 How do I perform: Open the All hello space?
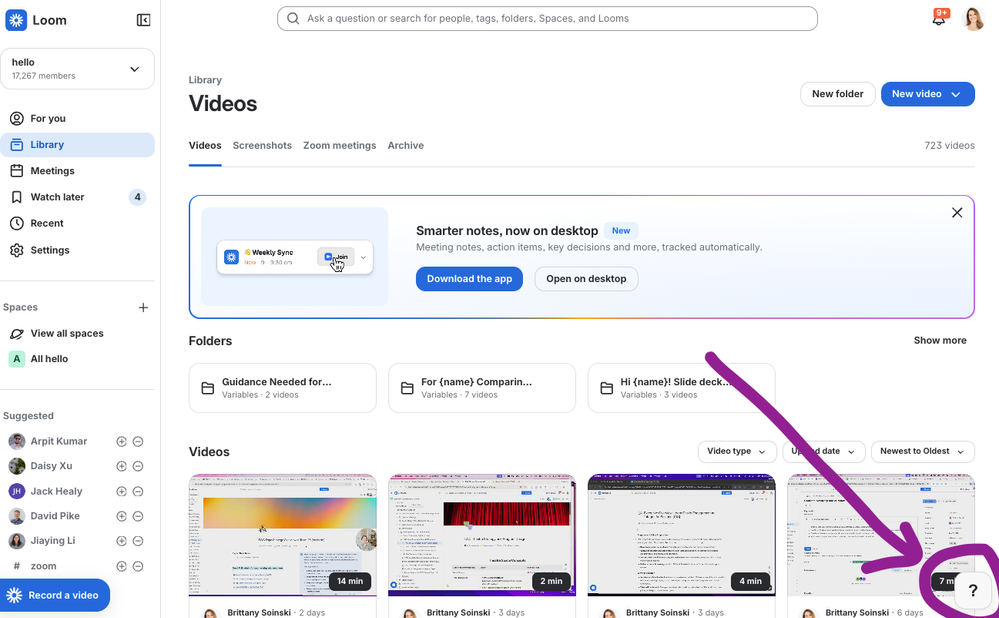tap(48, 359)
